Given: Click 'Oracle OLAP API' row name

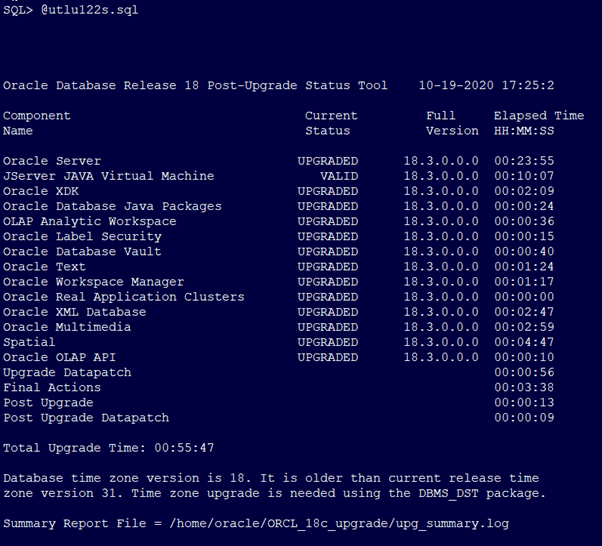Looking at the screenshot, I should pos(59,357).
